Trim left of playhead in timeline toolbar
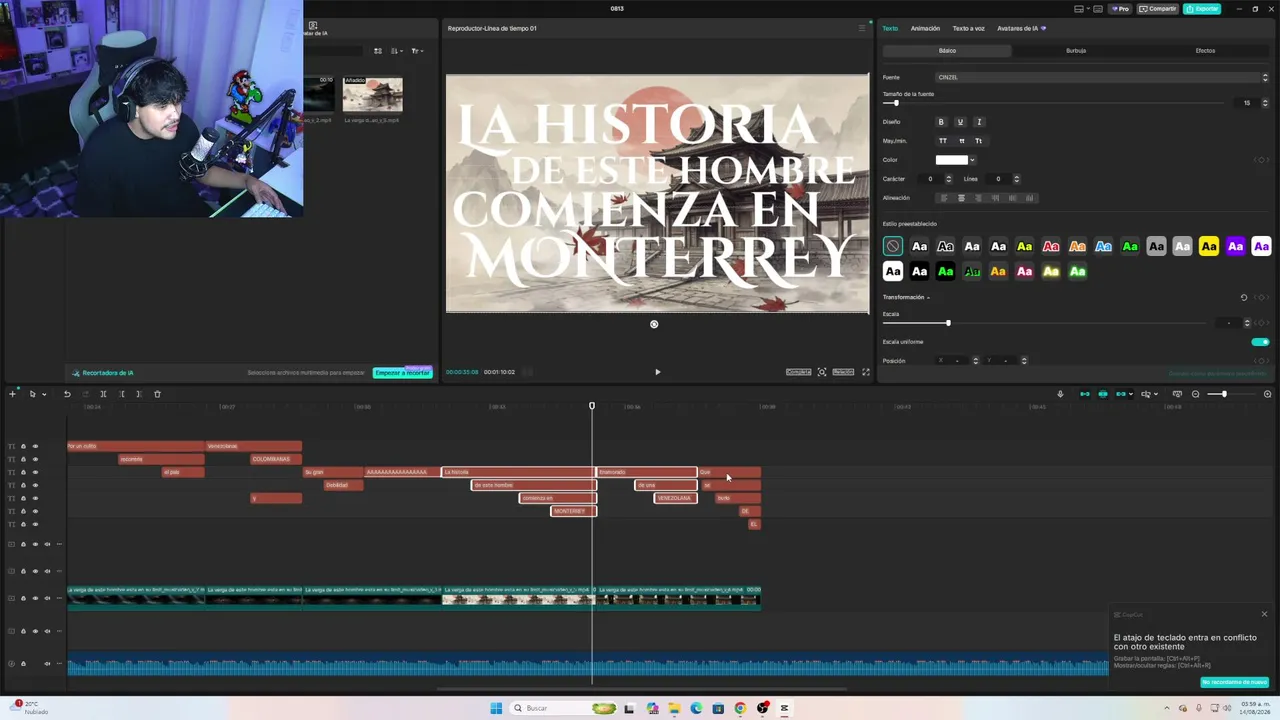 (122, 394)
